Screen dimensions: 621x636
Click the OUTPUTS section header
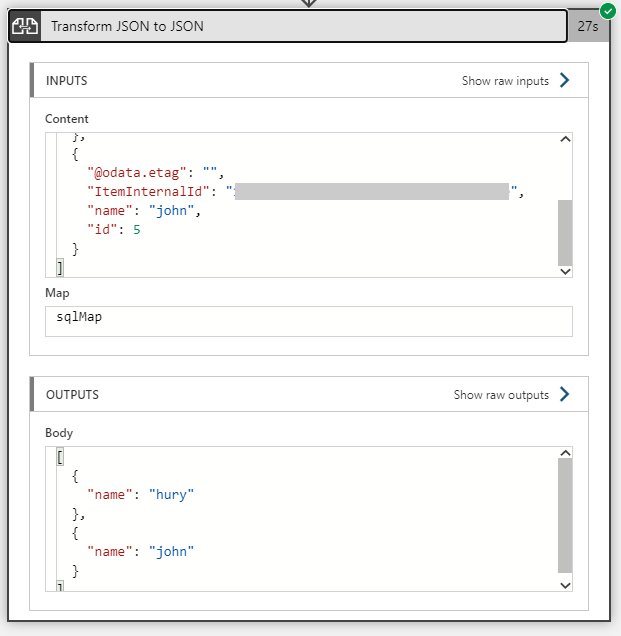click(x=72, y=395)
